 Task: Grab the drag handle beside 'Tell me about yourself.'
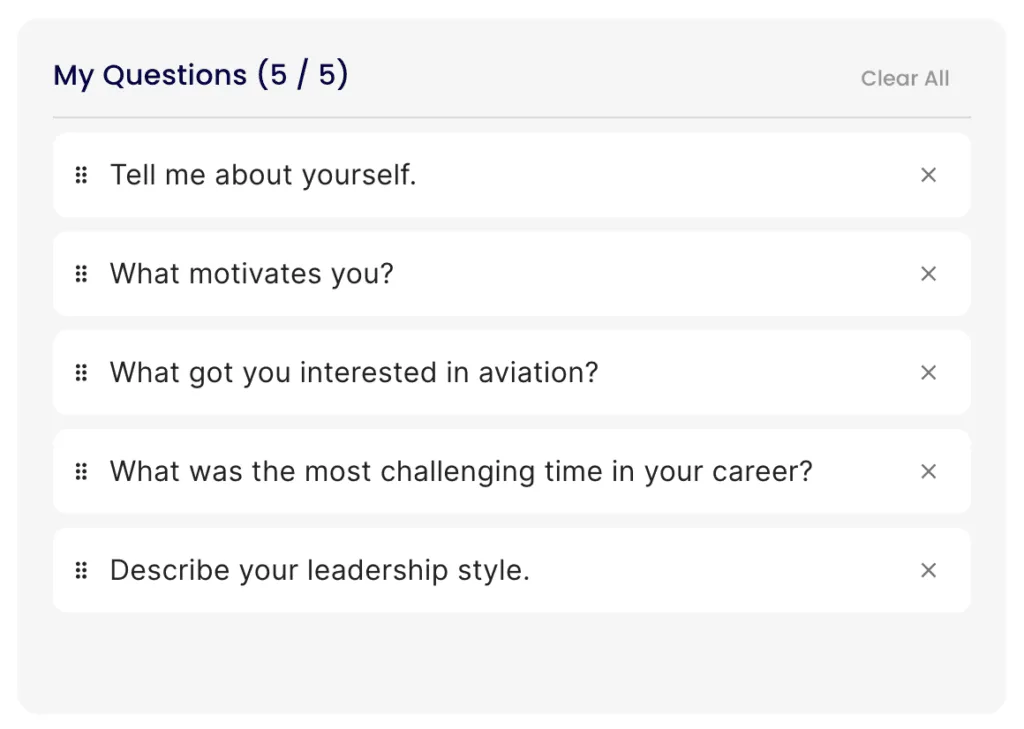click(81, 175)
